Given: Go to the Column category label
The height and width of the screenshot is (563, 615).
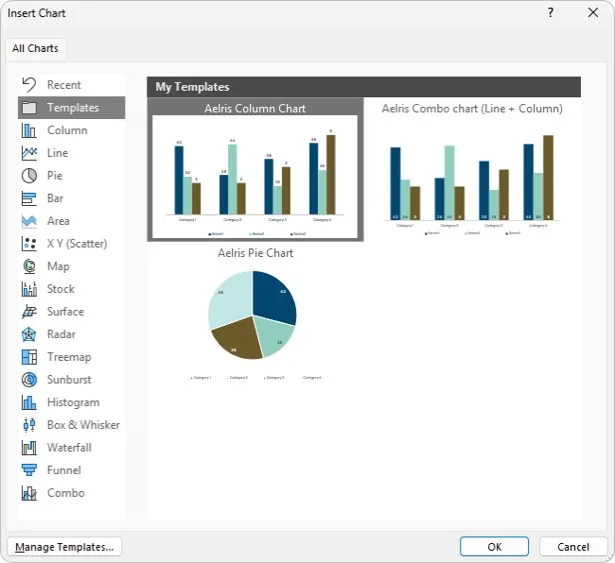Looking at the screenshot, I should 67,130.
